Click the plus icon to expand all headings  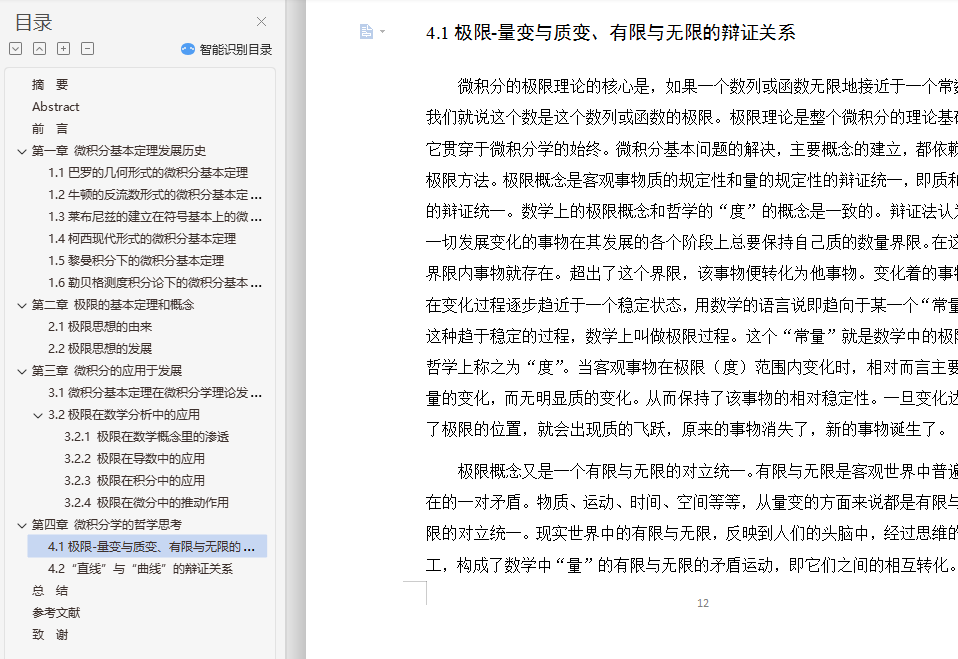64,49
